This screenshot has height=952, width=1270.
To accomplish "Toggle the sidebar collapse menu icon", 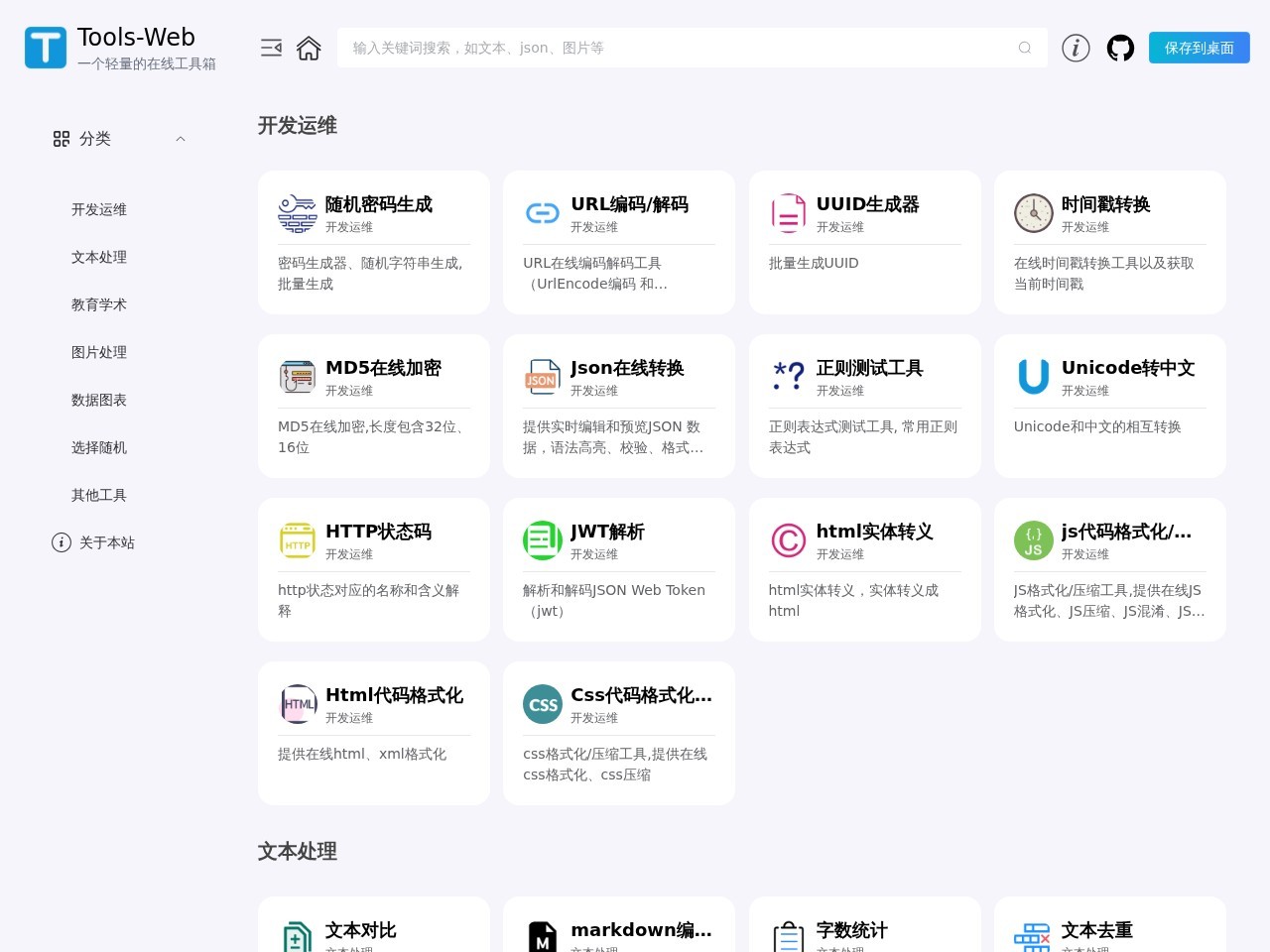I will point(271,48).
